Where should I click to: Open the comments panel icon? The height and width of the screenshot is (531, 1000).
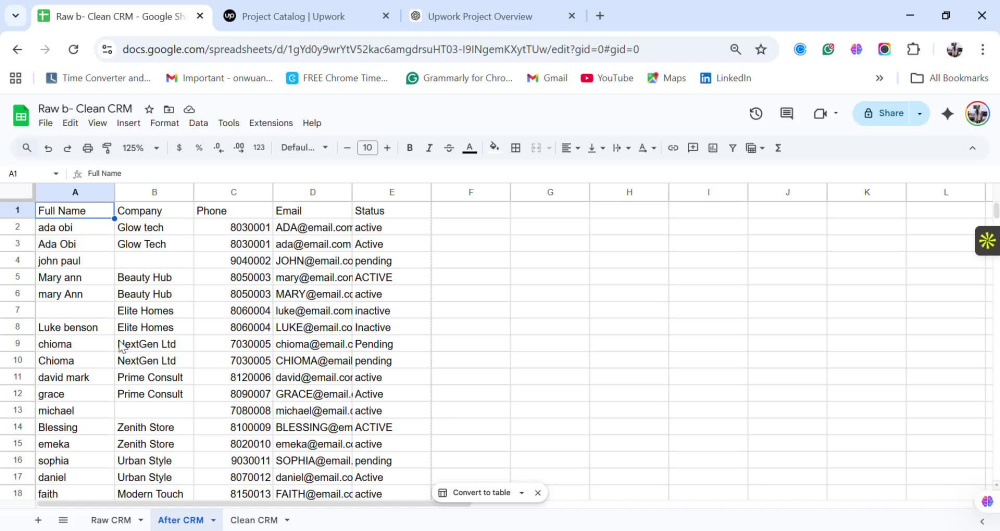(786, 113)
